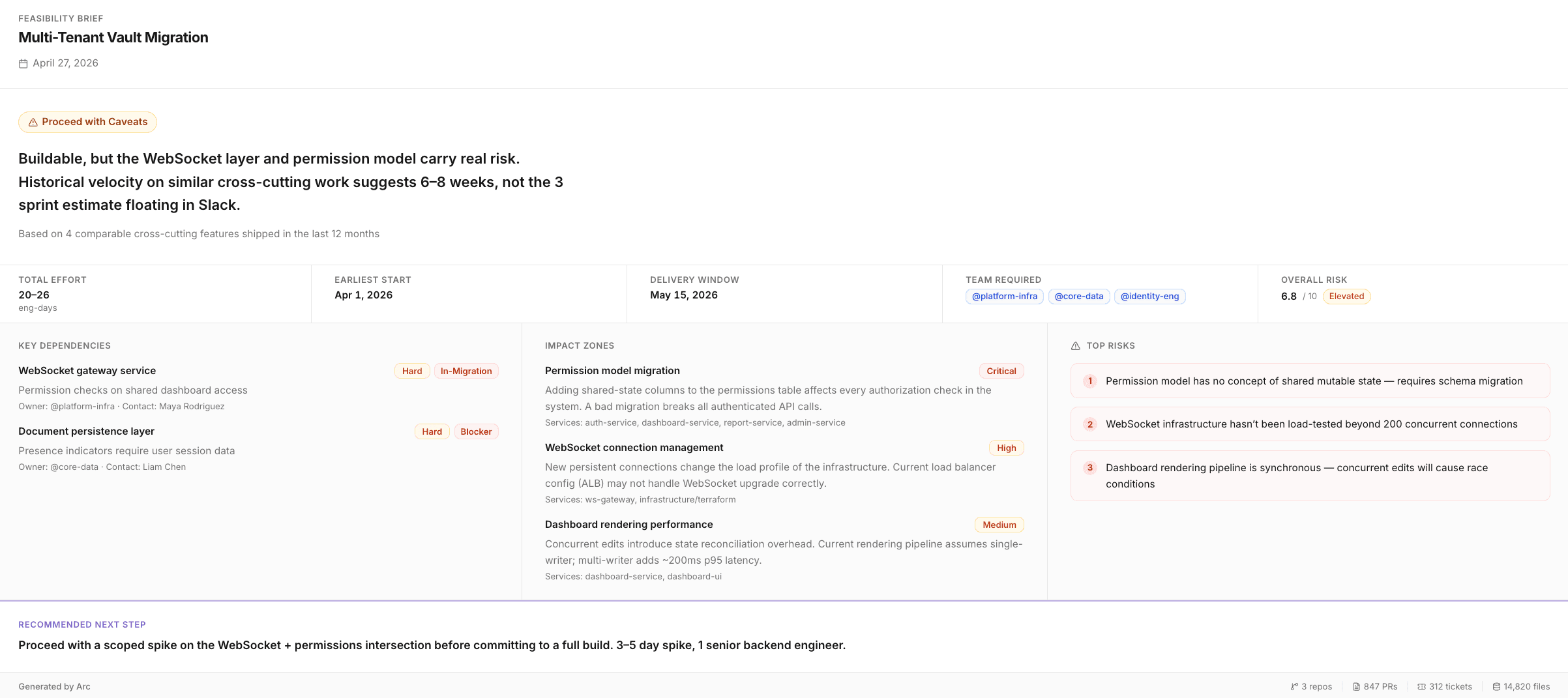The width and height of the screenshot is (1568, 698).
Task: Select Document persistence layer dependency title
Action: [x=87, y=431]
